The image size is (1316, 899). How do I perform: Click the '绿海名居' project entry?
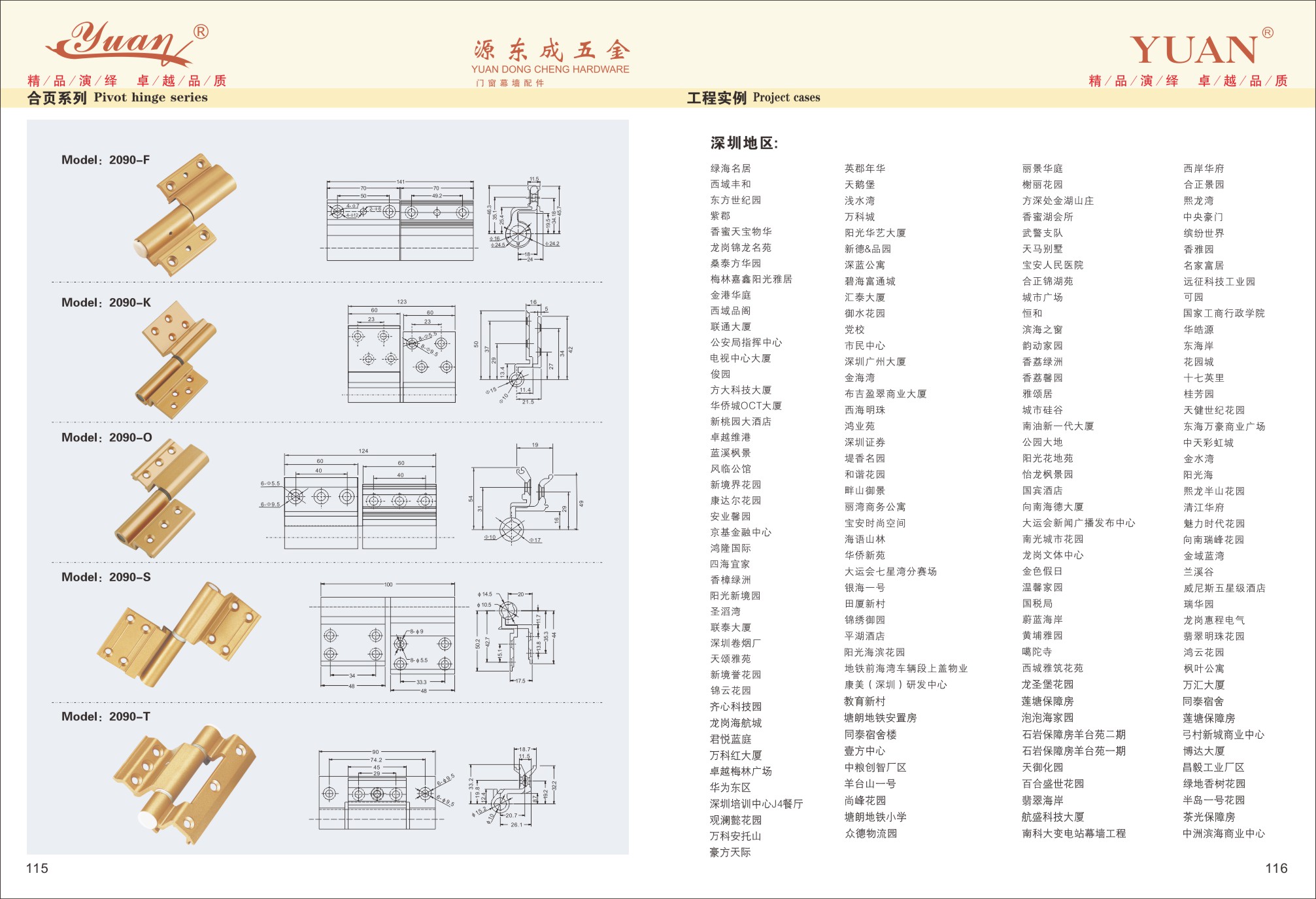point(731,169)
